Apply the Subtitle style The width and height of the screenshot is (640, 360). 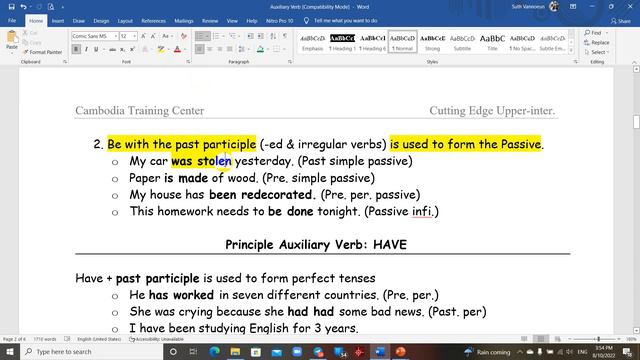462,42
